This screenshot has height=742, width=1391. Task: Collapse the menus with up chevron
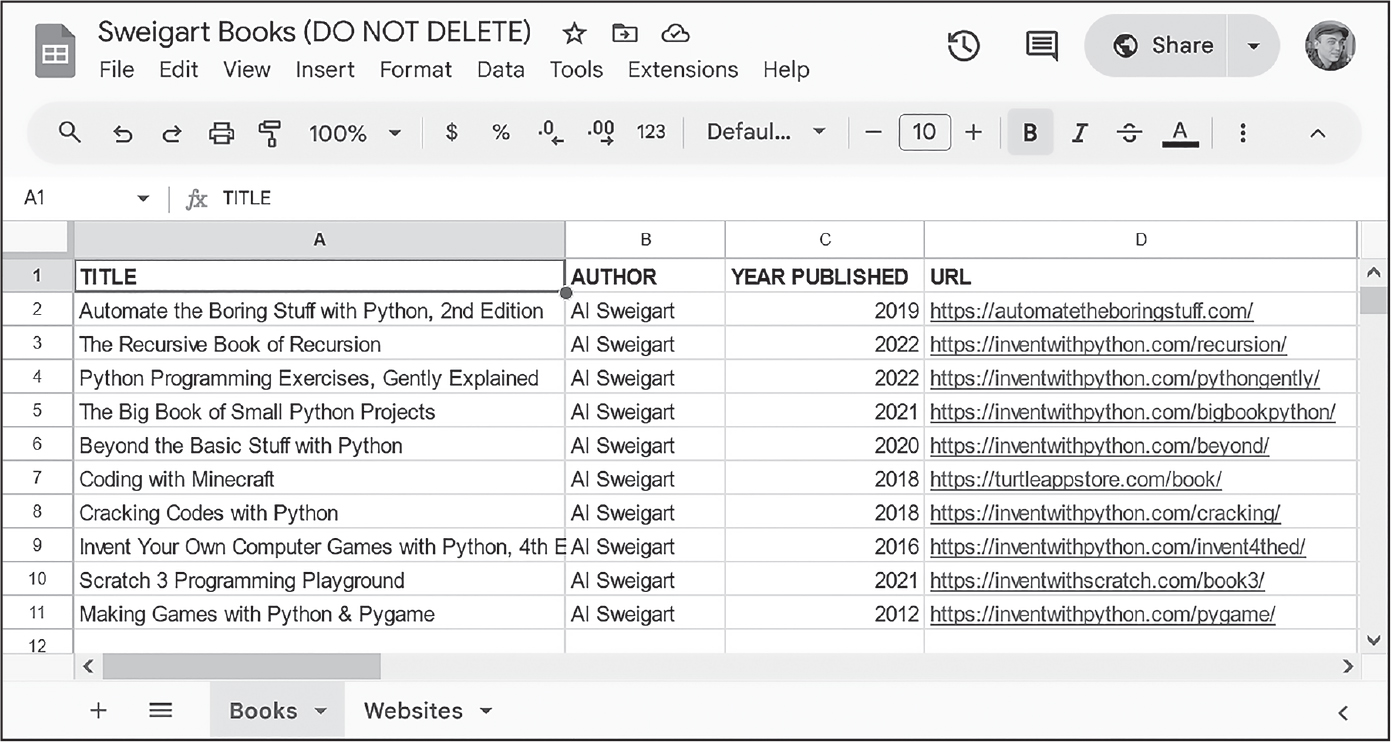click(x=1318, y=133)
